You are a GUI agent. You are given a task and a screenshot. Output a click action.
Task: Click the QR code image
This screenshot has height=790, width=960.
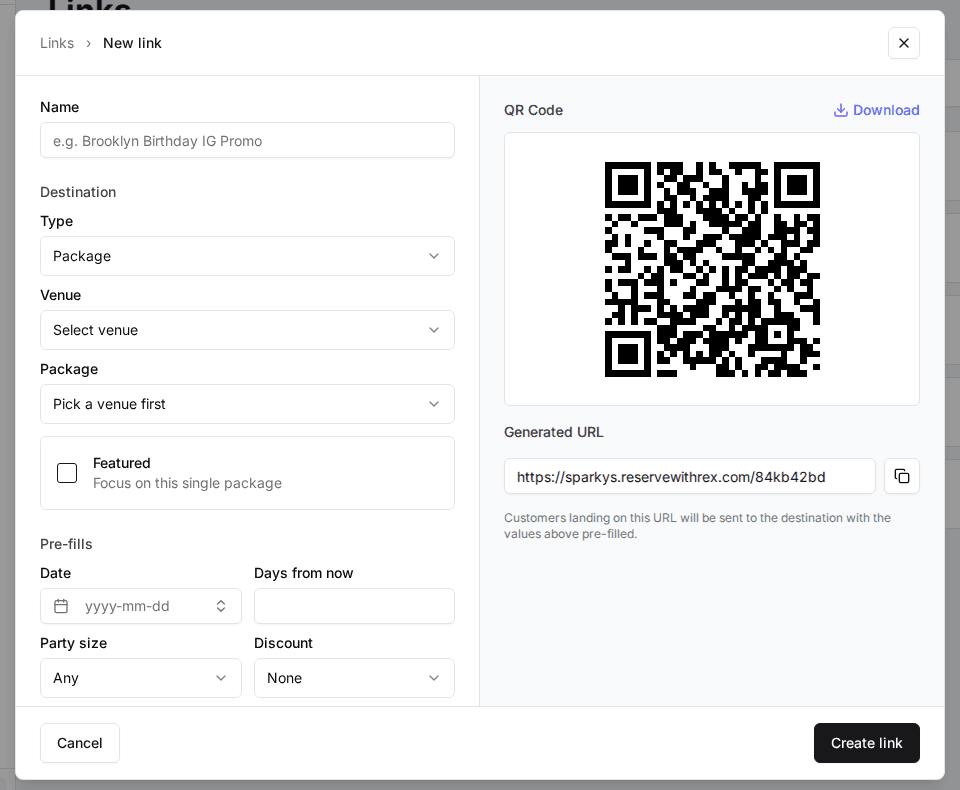(712, 269)
